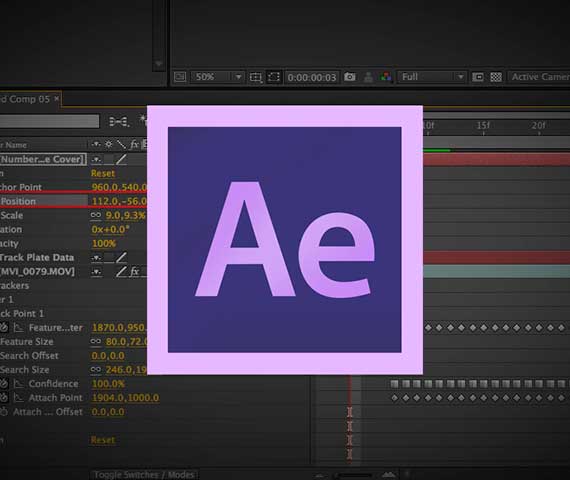Toggle stopwatch for Feature Center property
The image size is (570, 480).
4,328
